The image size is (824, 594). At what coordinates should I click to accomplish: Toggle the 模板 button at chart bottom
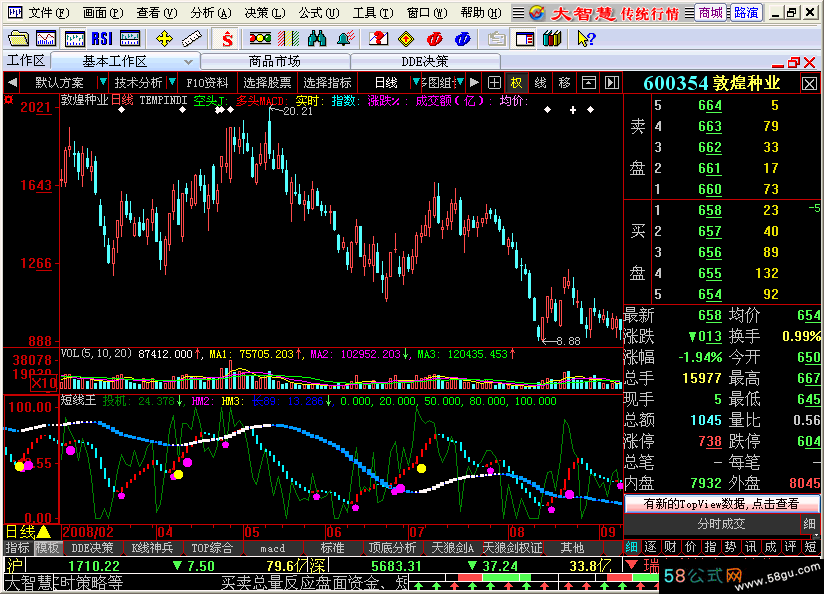(x=47, y=548)
